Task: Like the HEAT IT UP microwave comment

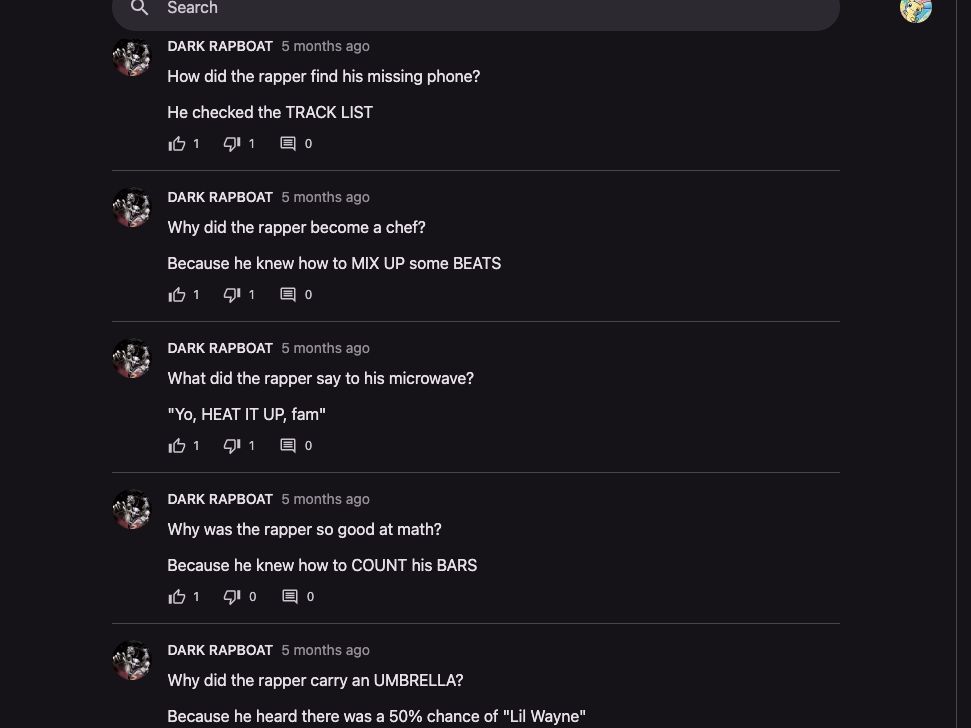Action: 177,446
